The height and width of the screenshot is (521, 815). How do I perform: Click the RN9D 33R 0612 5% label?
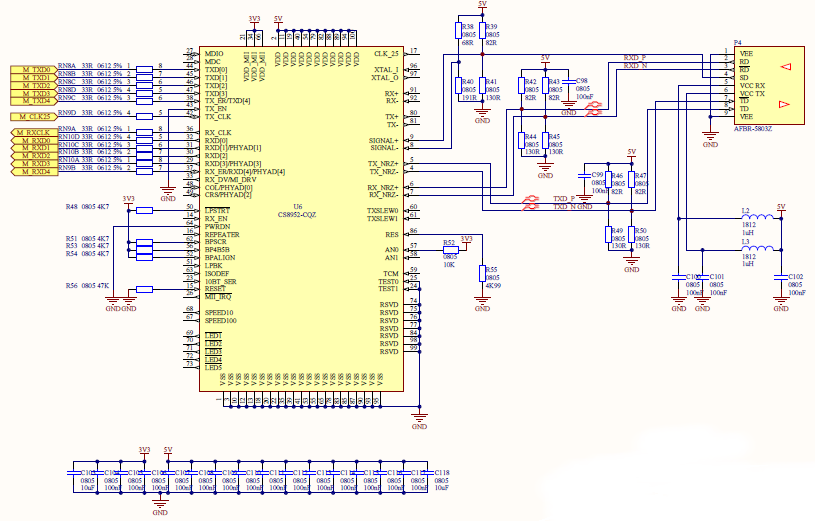90,112
